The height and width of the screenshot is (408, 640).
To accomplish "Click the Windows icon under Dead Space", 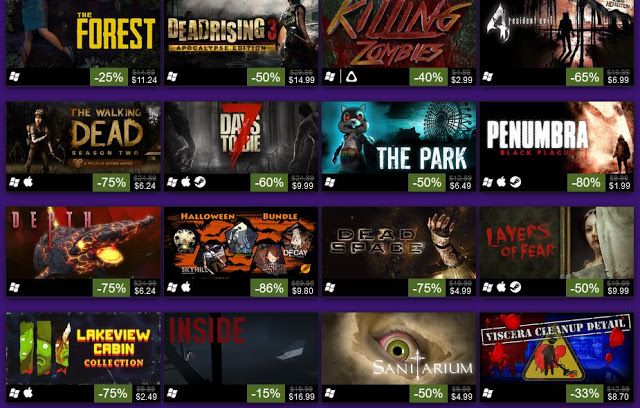I will 330,288.
